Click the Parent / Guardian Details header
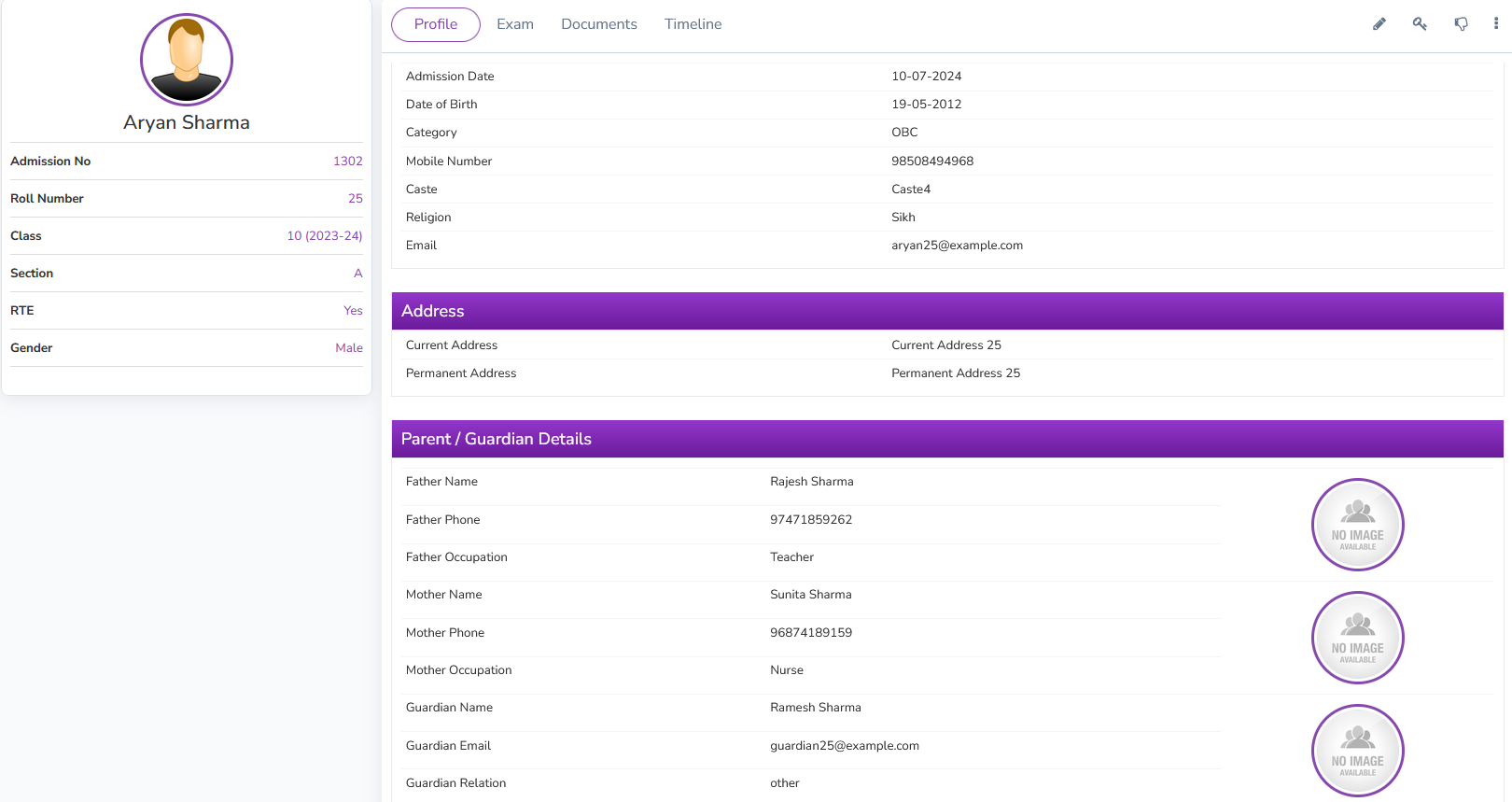Image resolution: width=1512 pixels, height=802 pixels. [496, 439]
